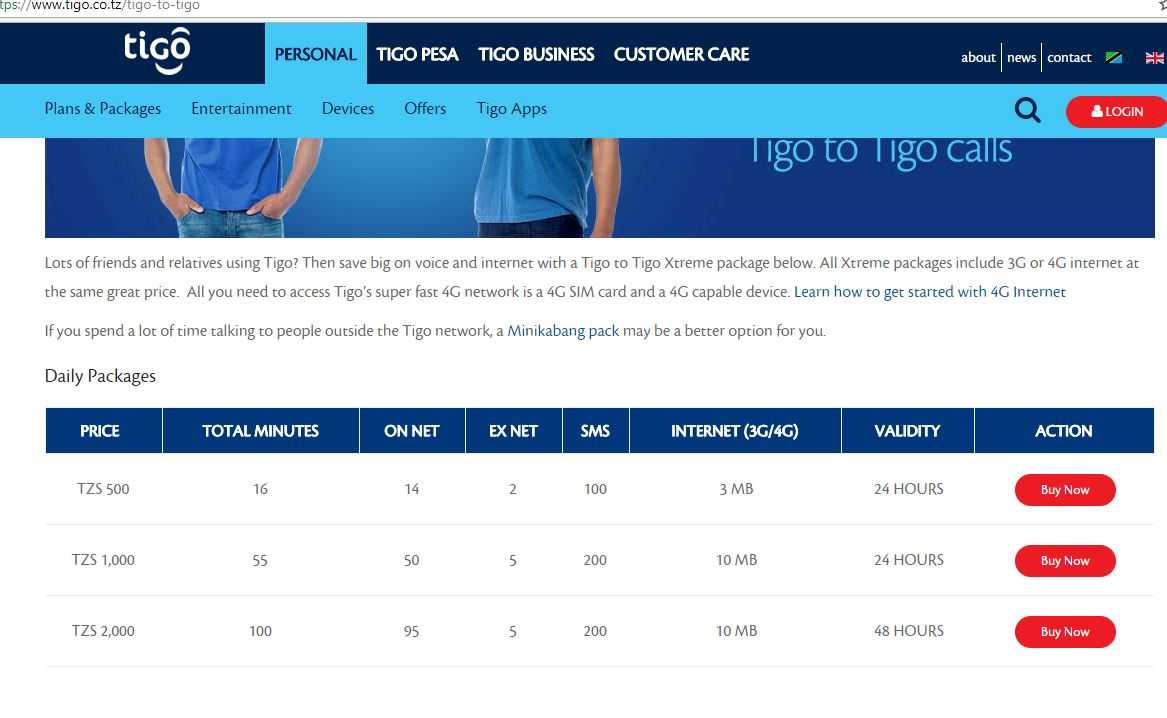The image size is (1167, 718).
Task: Buy Now for TZS 500 package
Action: pos(1065,490)
